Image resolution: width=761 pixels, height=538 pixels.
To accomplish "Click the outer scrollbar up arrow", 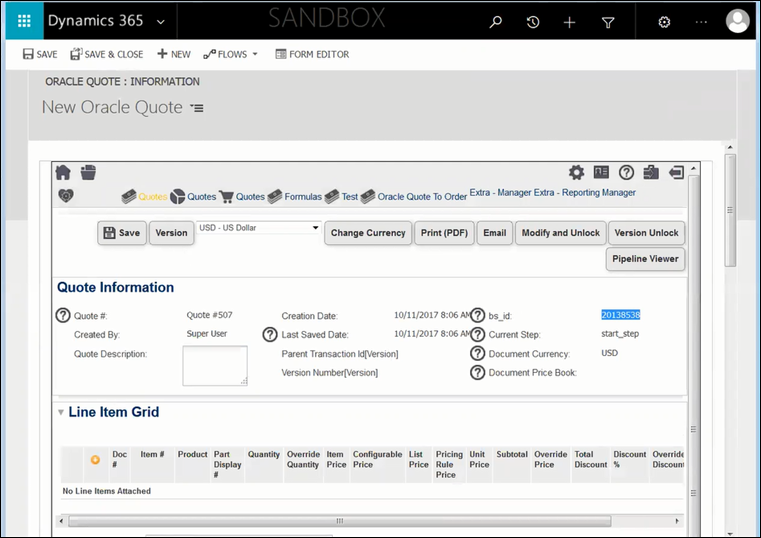I will (729, 147).
